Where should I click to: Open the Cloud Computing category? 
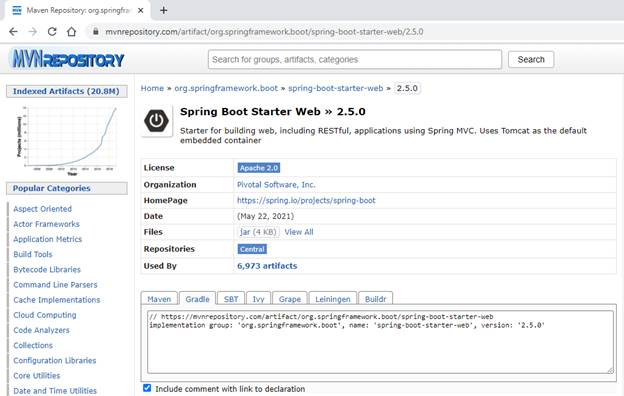pyautogui.click(x=45, y=315)
